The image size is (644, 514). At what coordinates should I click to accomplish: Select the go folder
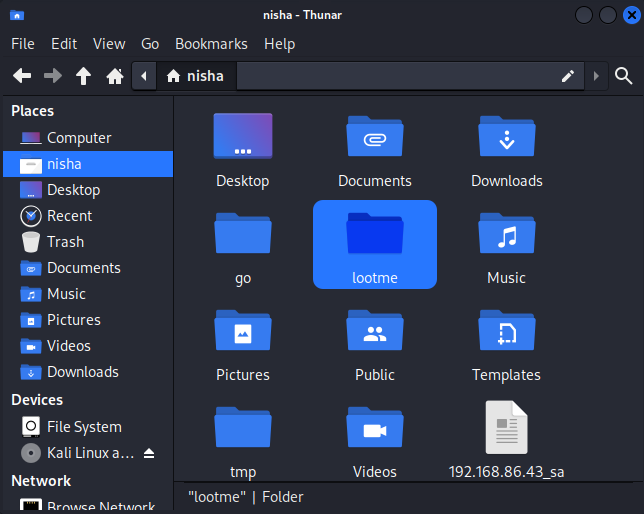[243, 244]
